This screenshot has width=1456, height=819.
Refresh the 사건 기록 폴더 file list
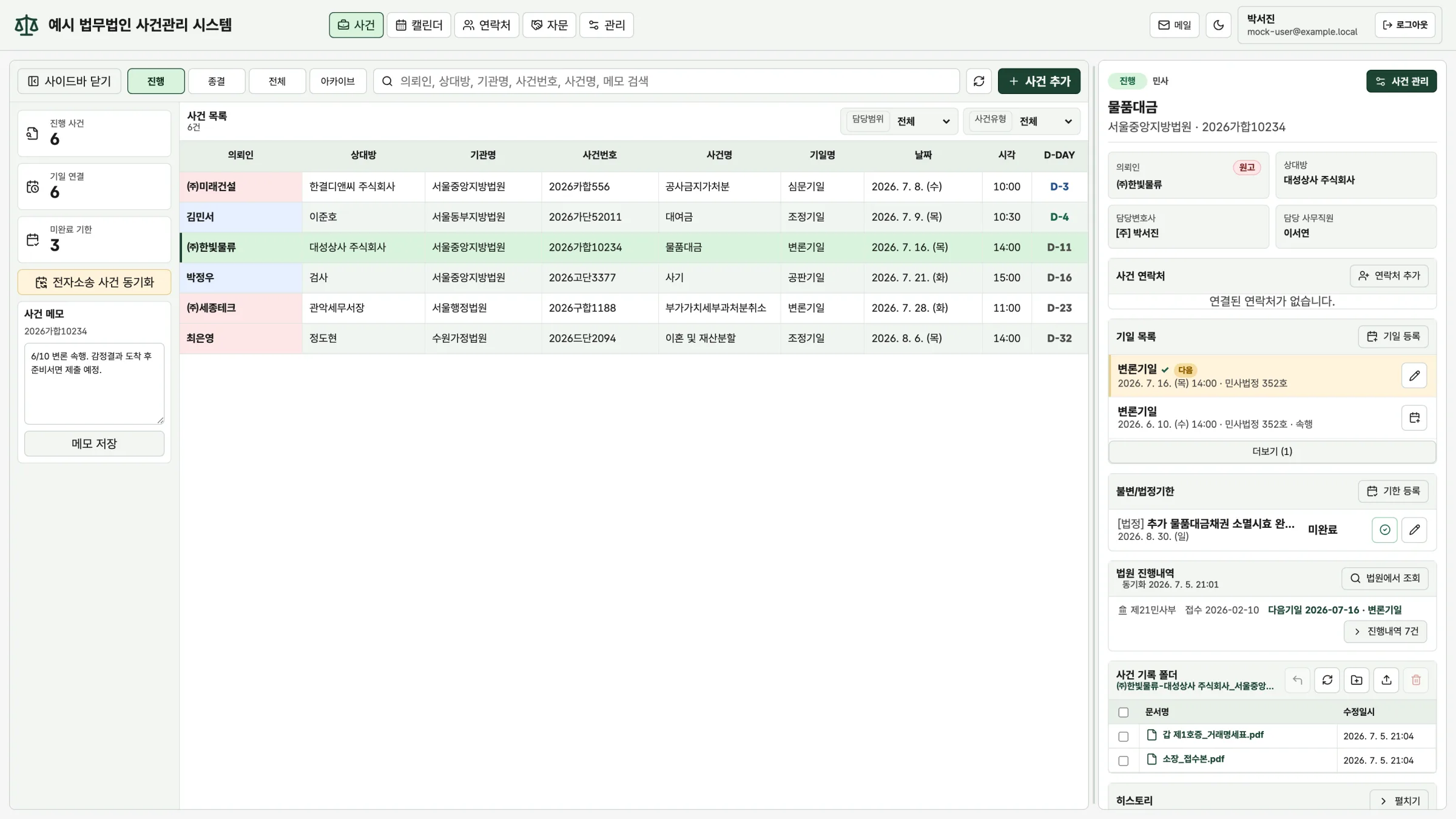pyautogui.click(x=1327, y=680)
